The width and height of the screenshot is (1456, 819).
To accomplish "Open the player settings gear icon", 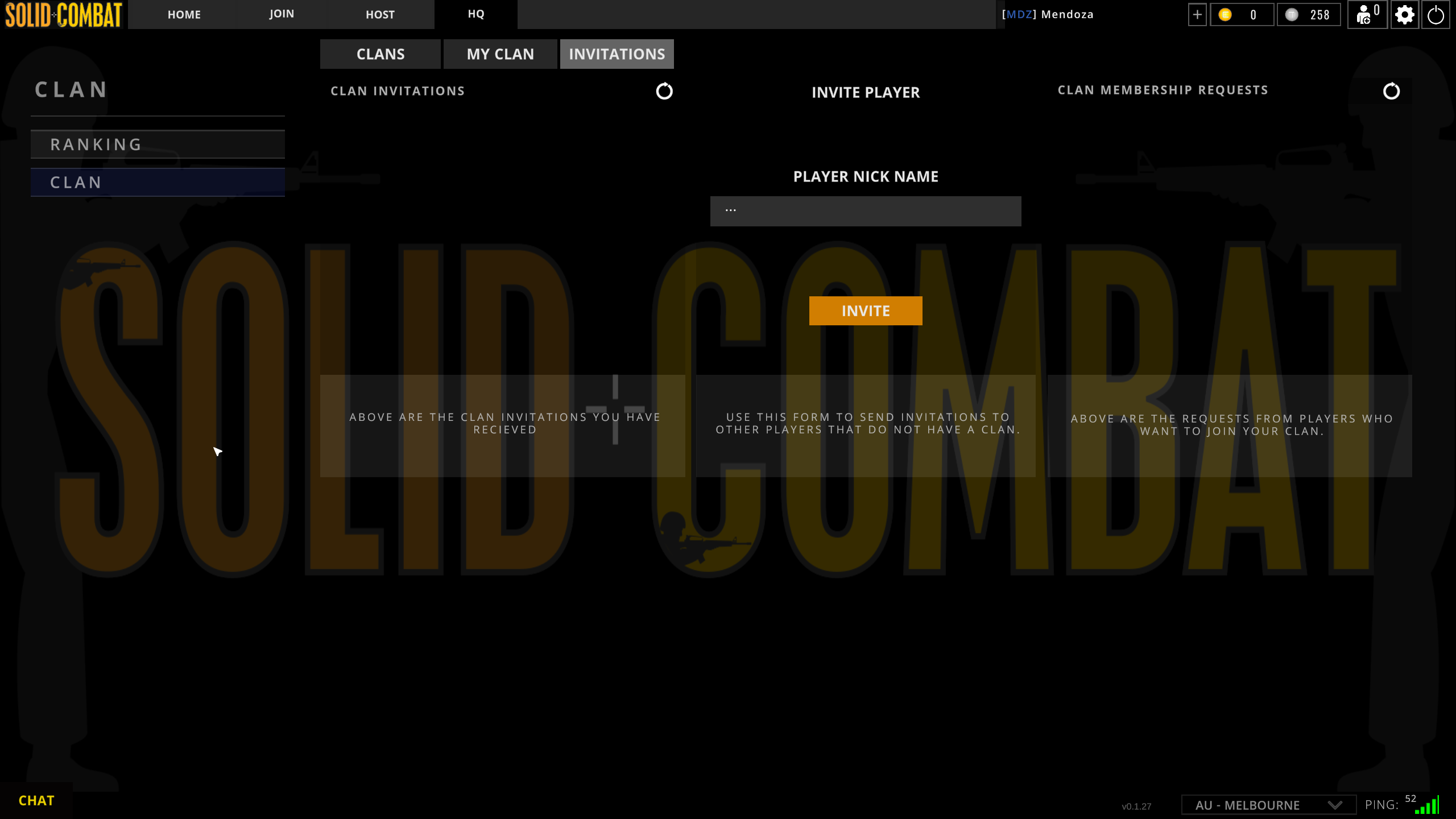I will coord(1405,14).
